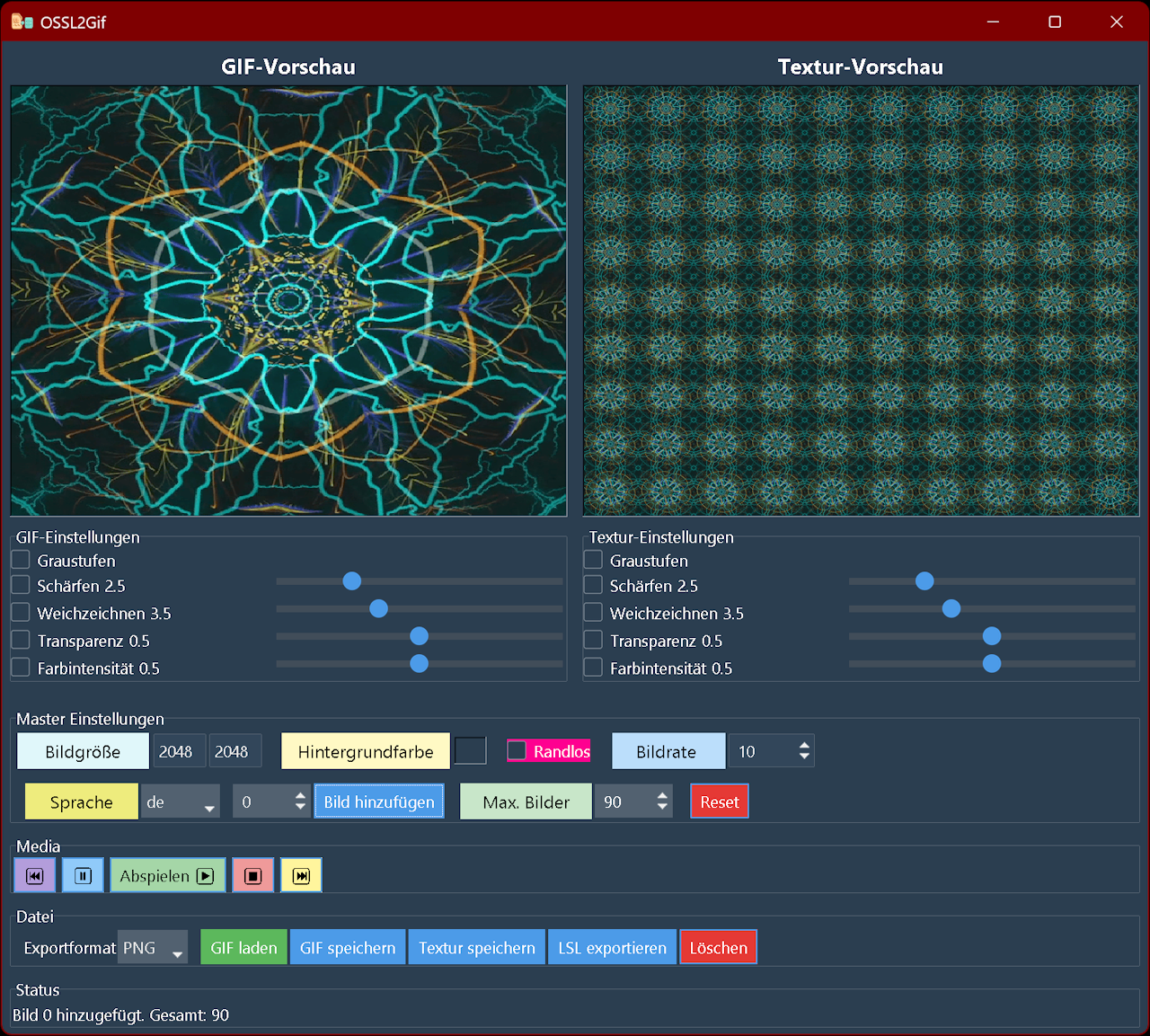Export the script with LSL exportieren

point(612,948)
